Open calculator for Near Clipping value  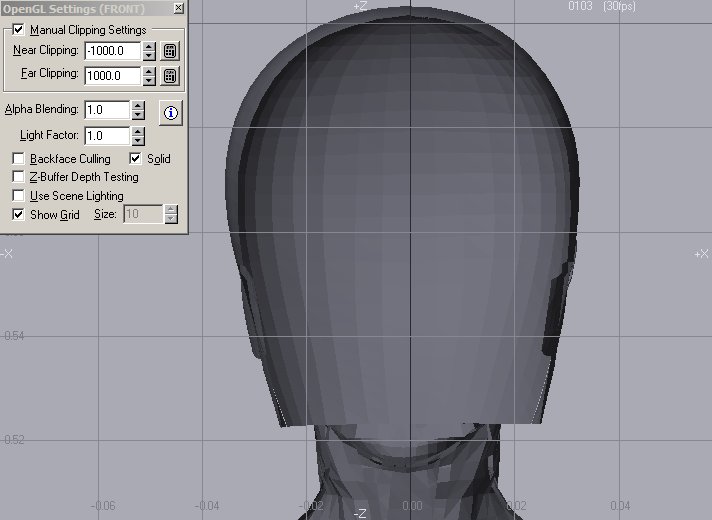point(170,51)
